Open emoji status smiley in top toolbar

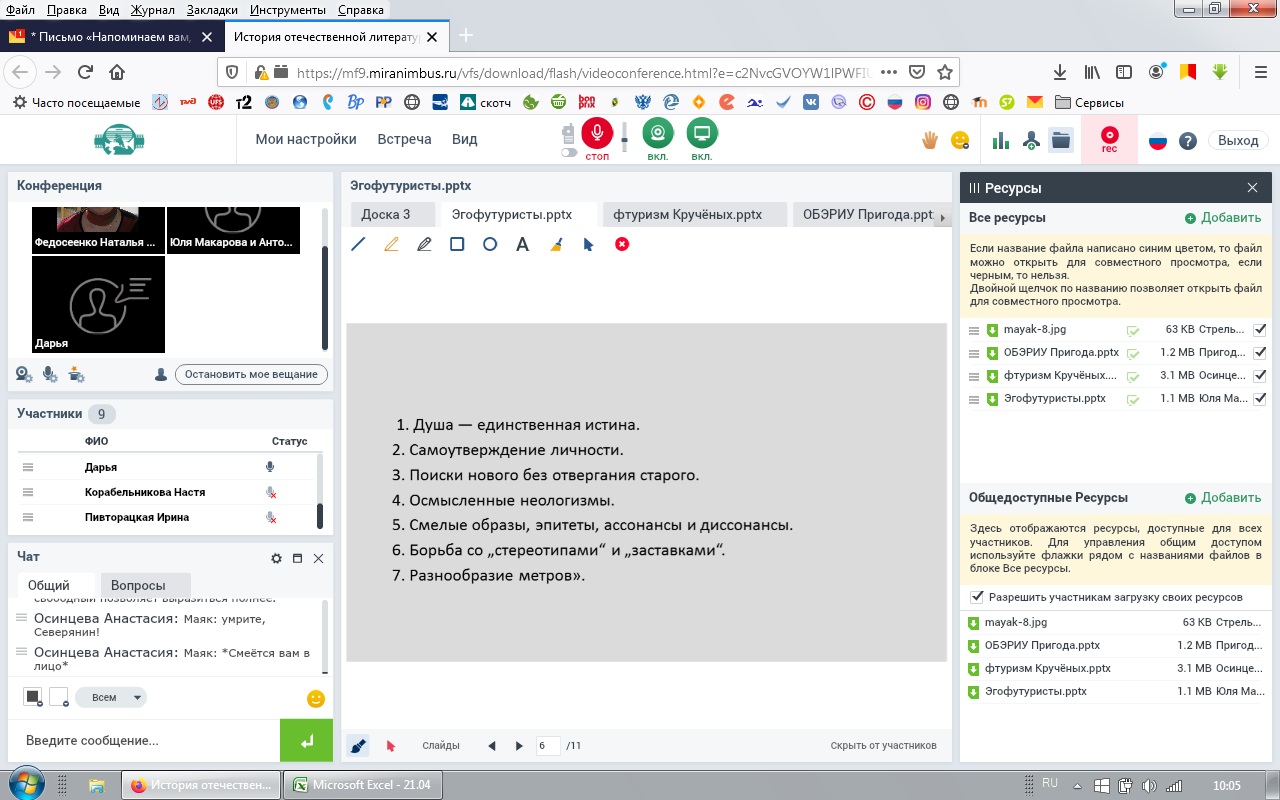(960, 140)
